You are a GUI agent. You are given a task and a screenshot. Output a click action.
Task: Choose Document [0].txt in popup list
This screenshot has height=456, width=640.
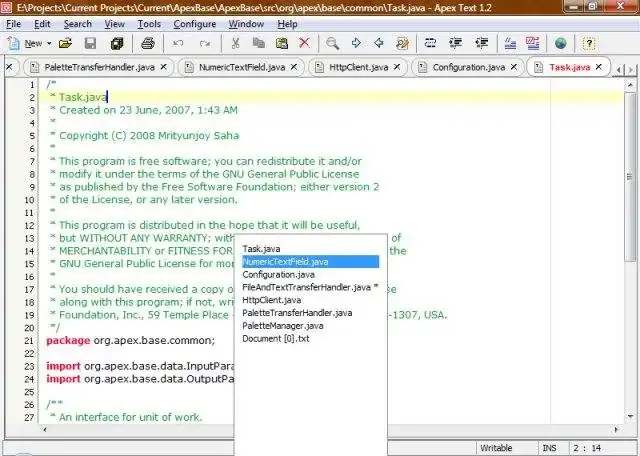[x=311, y=339]
